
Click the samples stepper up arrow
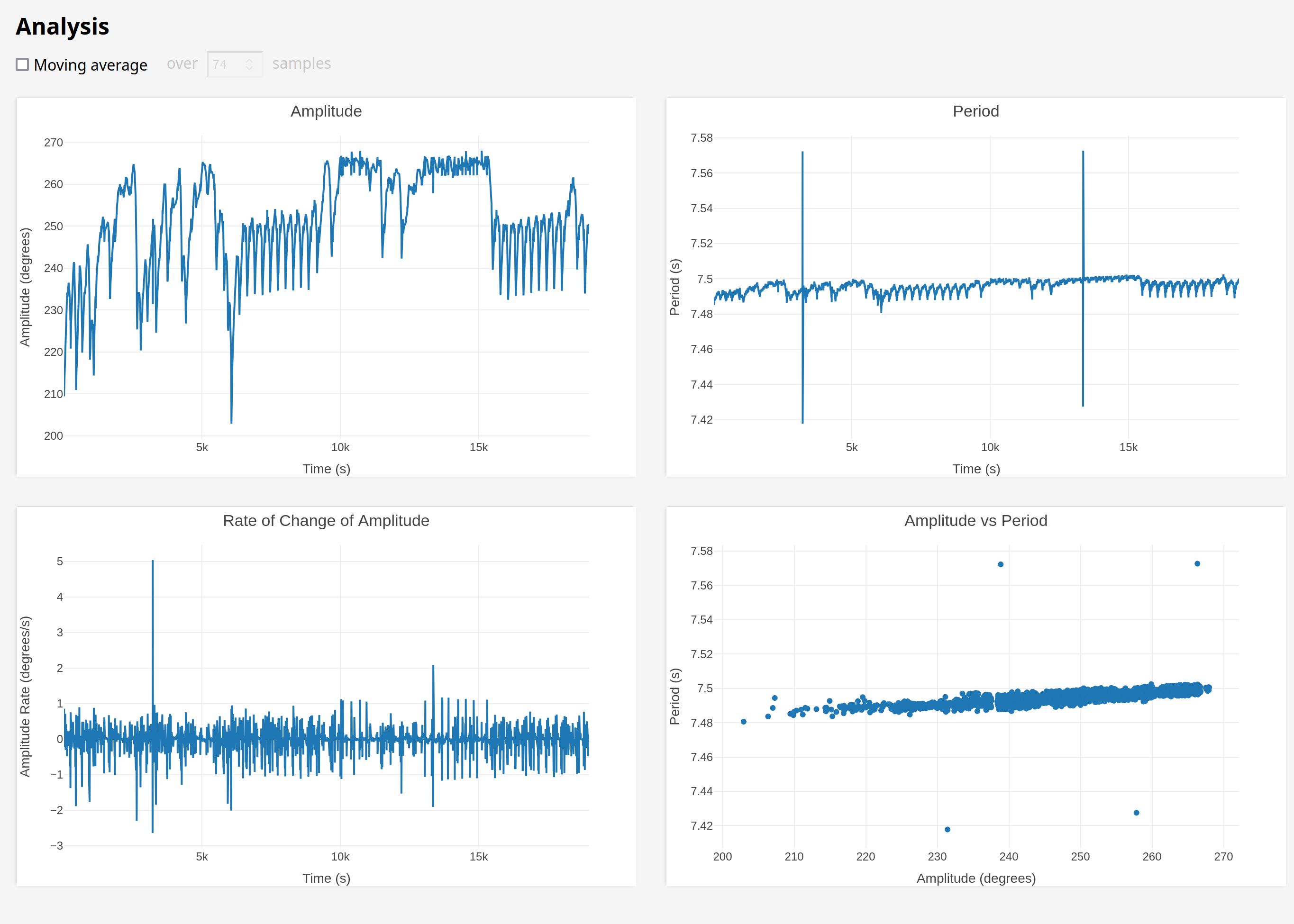click(249, 60)
